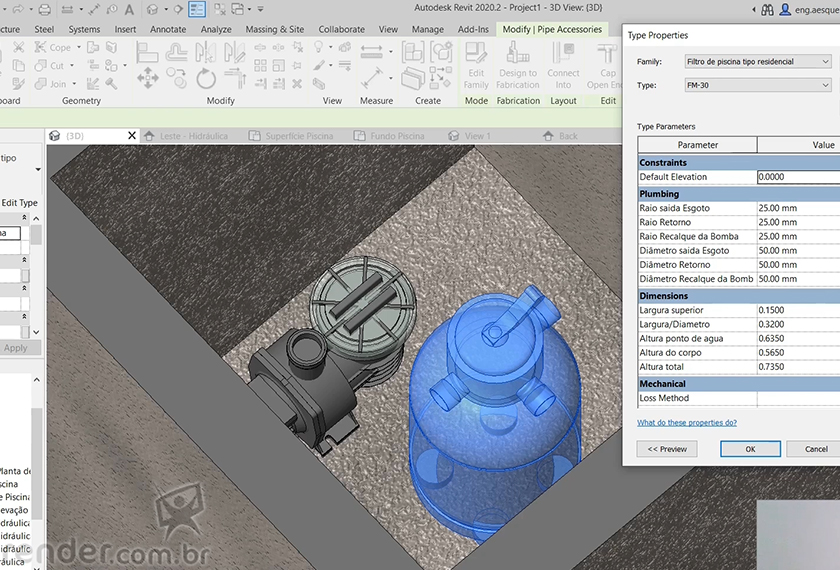
Task: Toggle the Properties palette icon in toolbar
Action: pos(198,9)
